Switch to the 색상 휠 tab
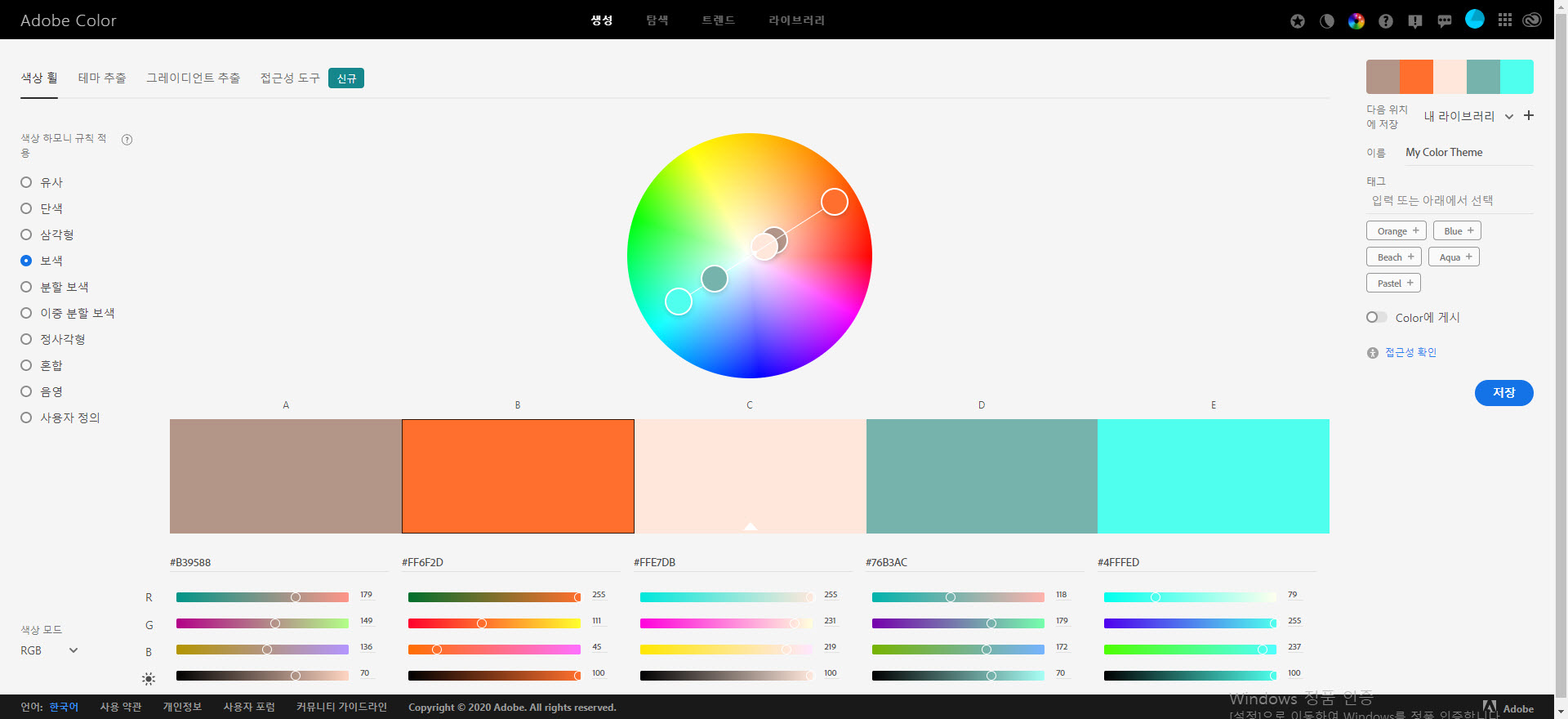 [x=39, y=78]
